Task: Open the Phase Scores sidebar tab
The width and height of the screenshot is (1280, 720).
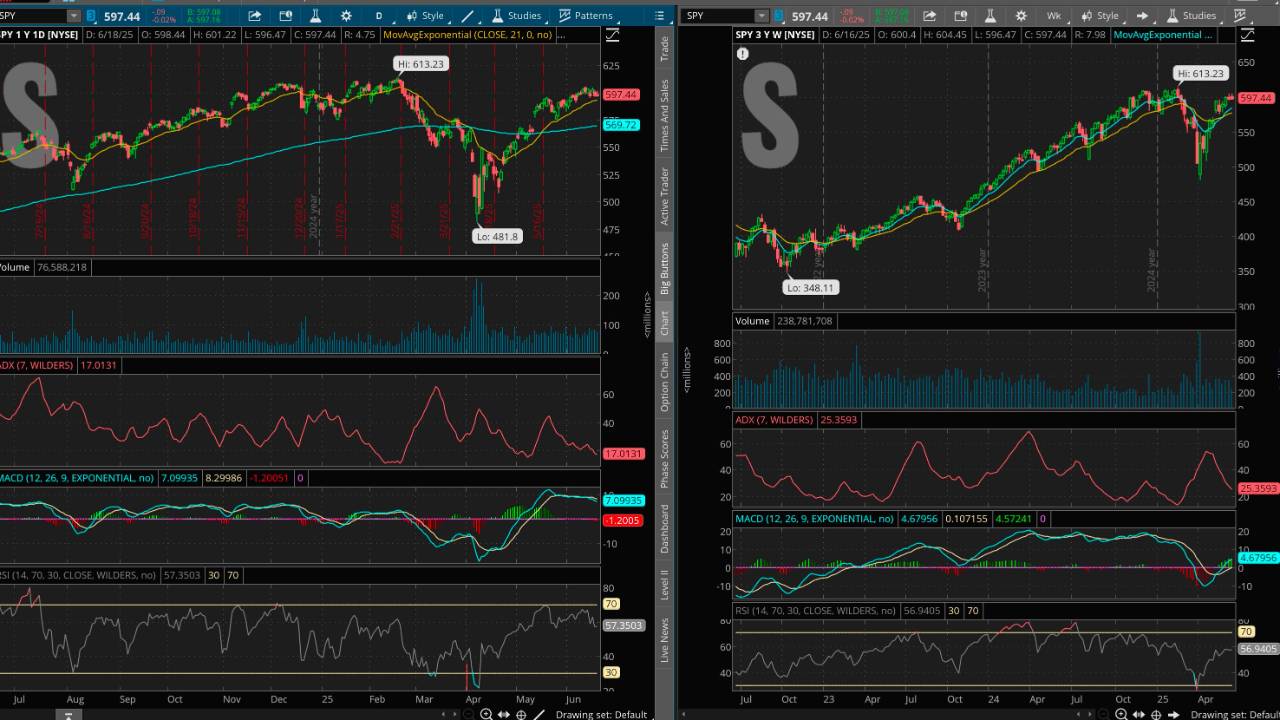Action: click(x=665, y=459)
